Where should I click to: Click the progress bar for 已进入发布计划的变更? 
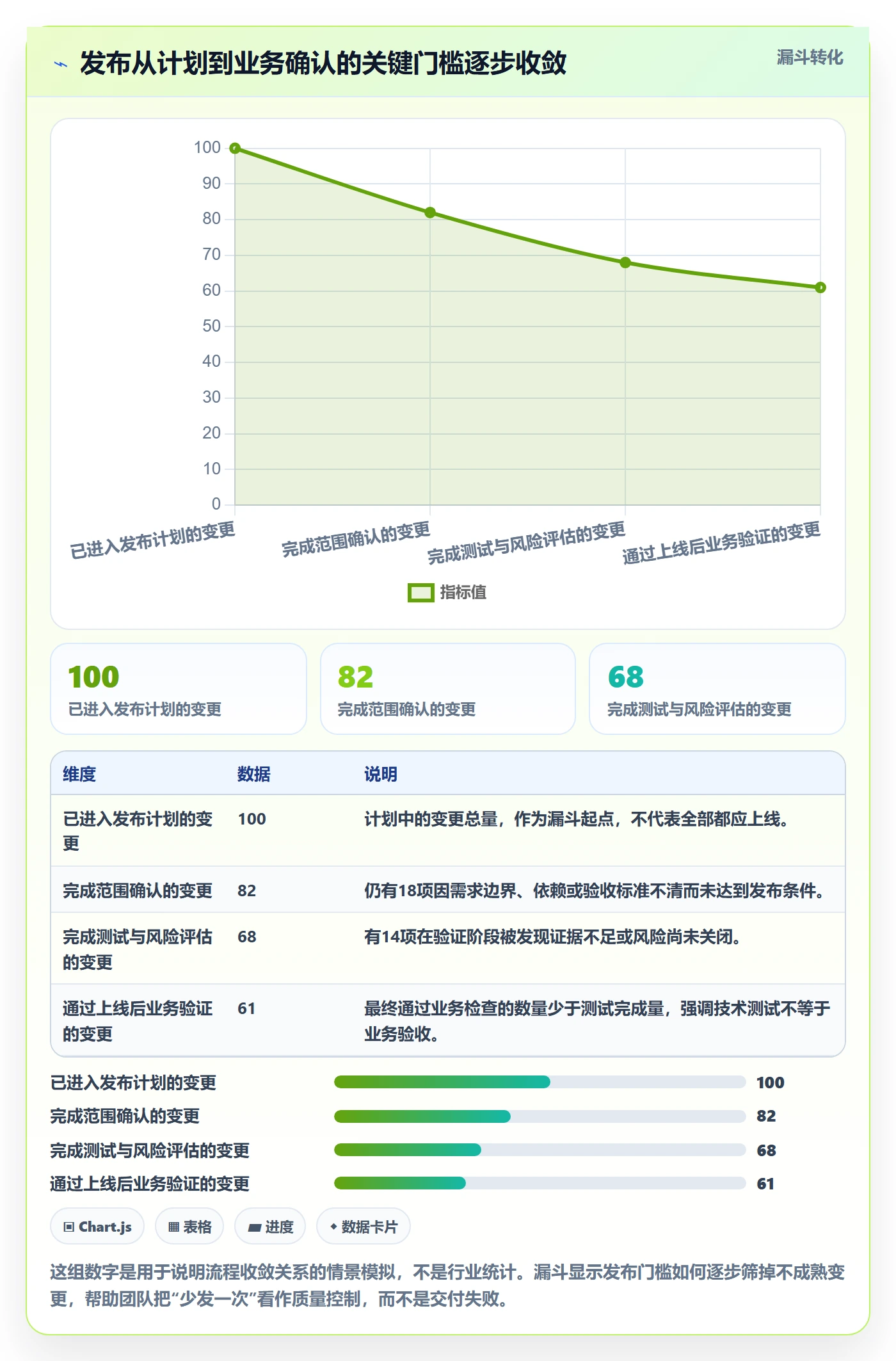pyautogui.click(x=540, y=1082)
